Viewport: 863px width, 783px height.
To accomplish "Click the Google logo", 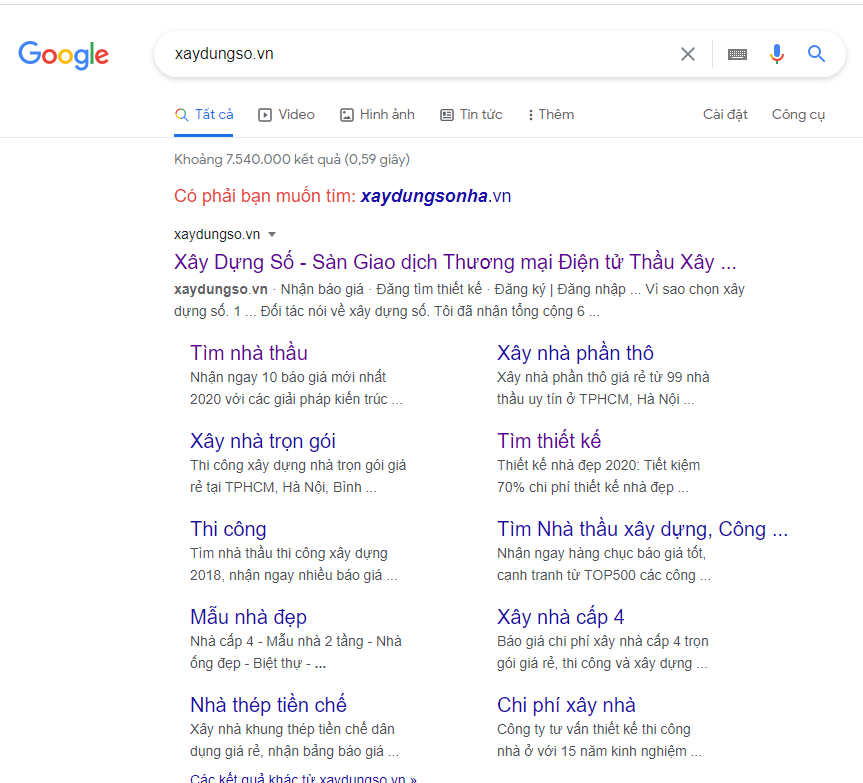I will click(63, 55).
